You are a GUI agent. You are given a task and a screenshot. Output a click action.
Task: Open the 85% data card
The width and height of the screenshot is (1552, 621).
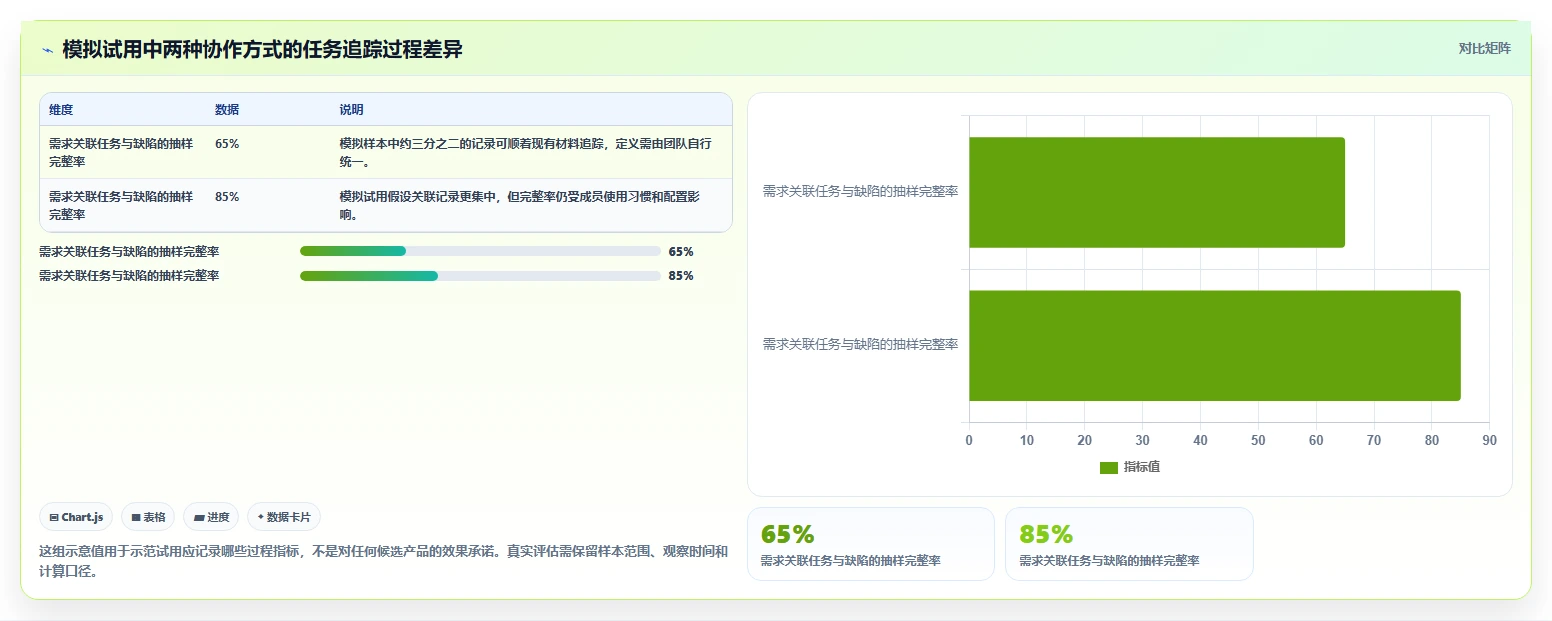(1129, 544)
